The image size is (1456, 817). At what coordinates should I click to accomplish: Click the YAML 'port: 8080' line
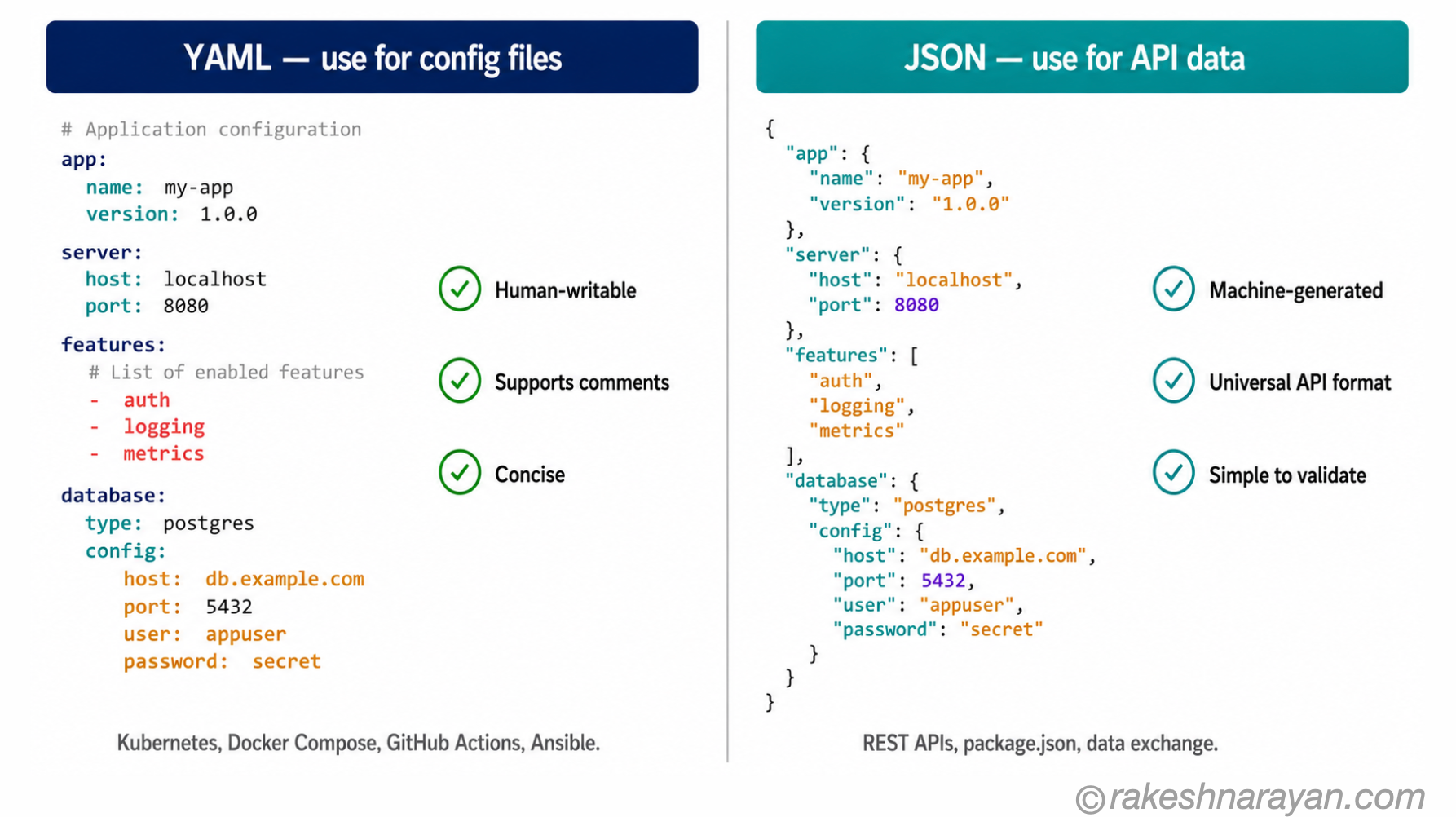click(x=148, y=306)
